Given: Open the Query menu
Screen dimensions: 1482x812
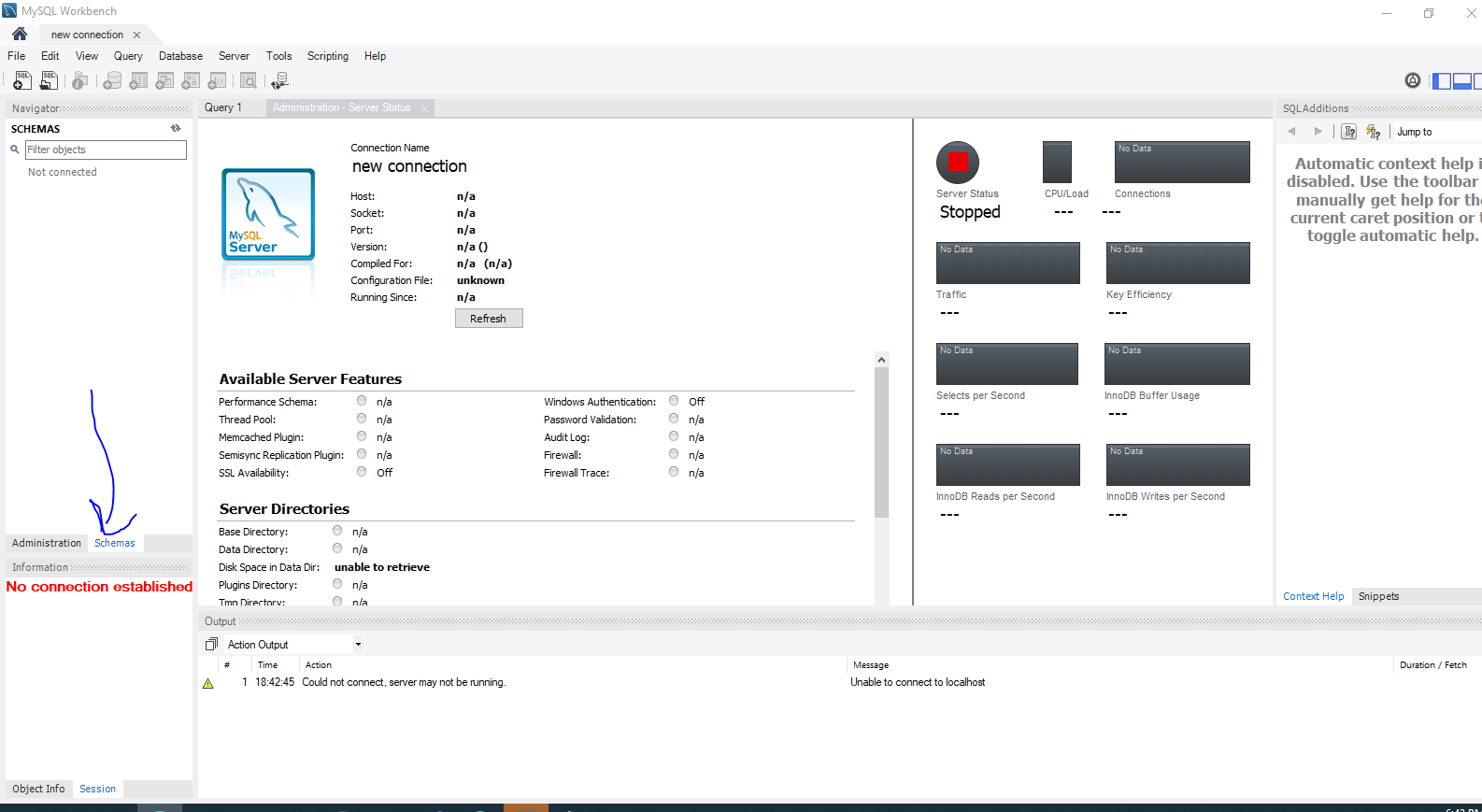Looking at the screenshot, I should click(x=128, y=56).
